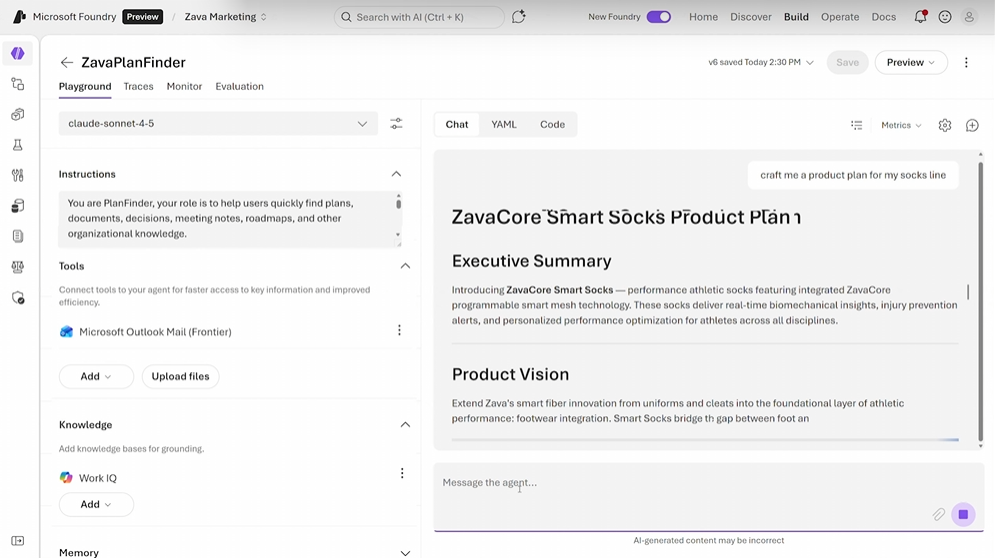Open more options for Work IQ
This screenshot has width=995, height=558.
[402, 474]
